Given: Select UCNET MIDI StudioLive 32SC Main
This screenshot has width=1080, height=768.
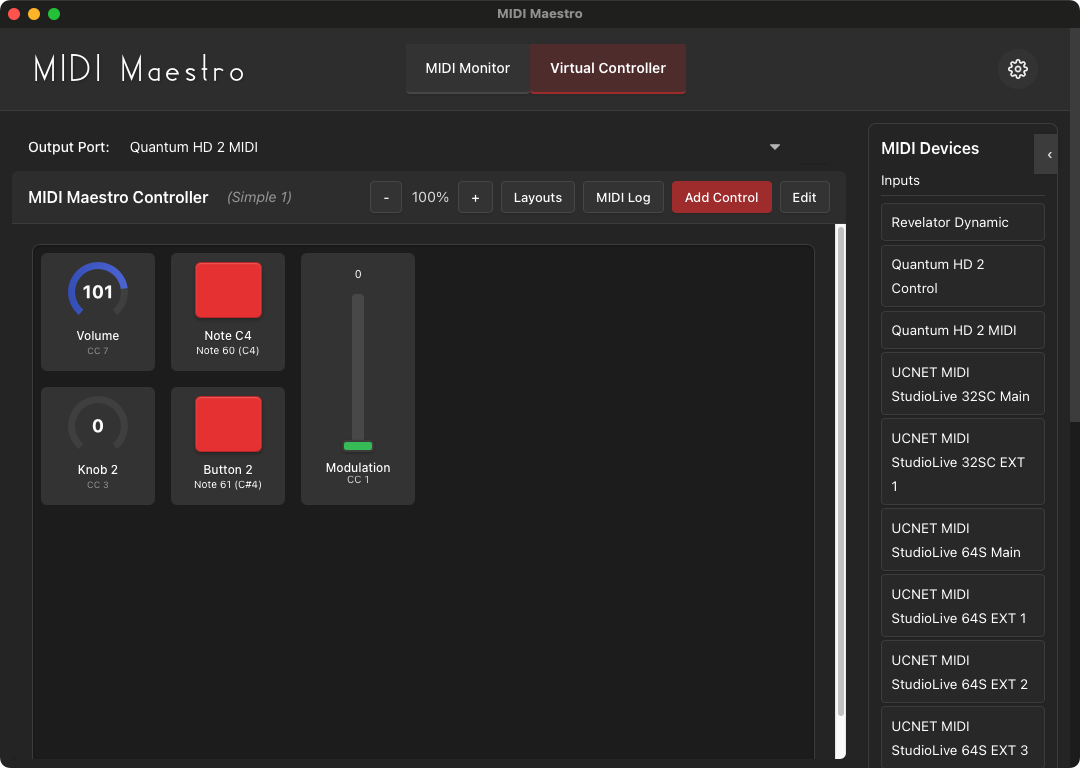Looking at the screenshot, I should (x=962, y=384).
